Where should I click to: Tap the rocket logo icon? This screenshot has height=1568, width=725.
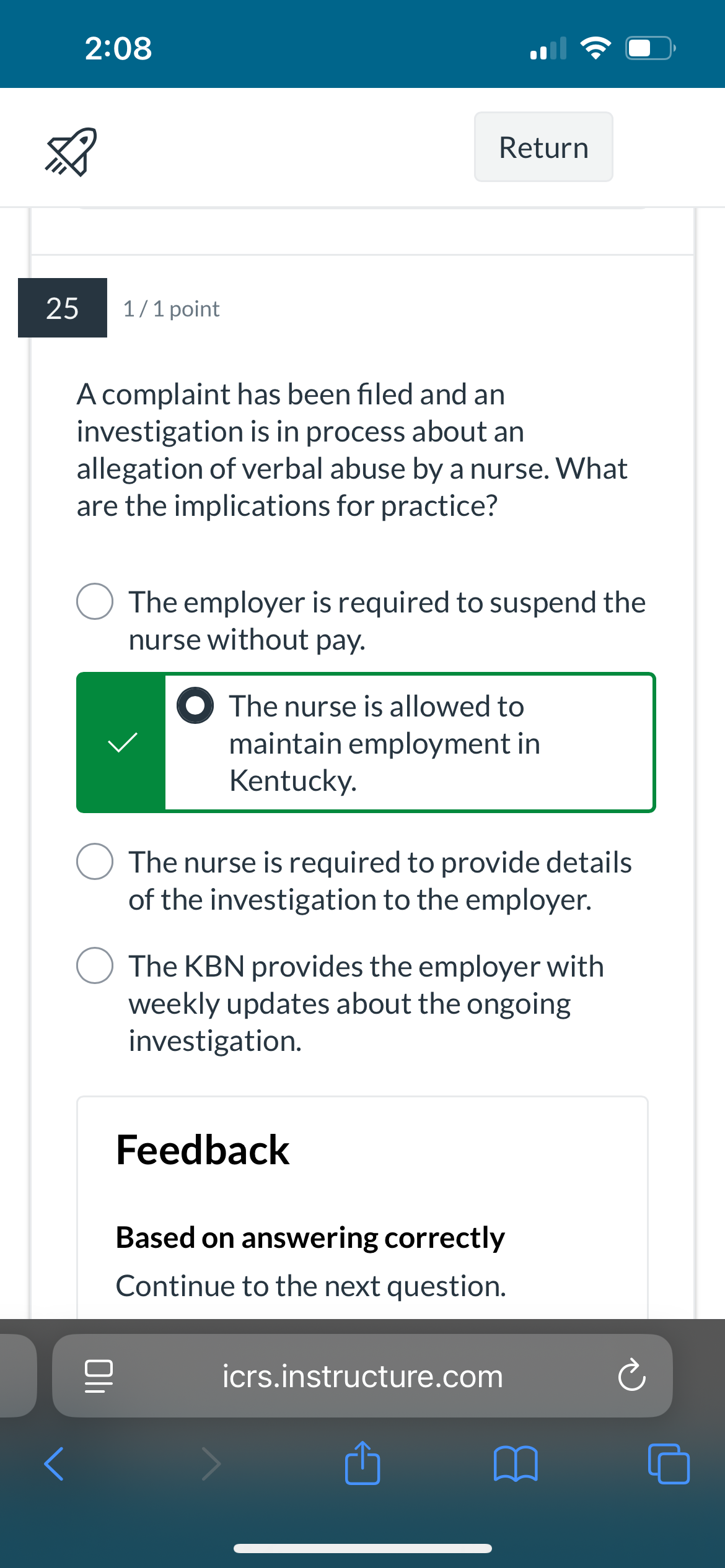pos(71,152)
